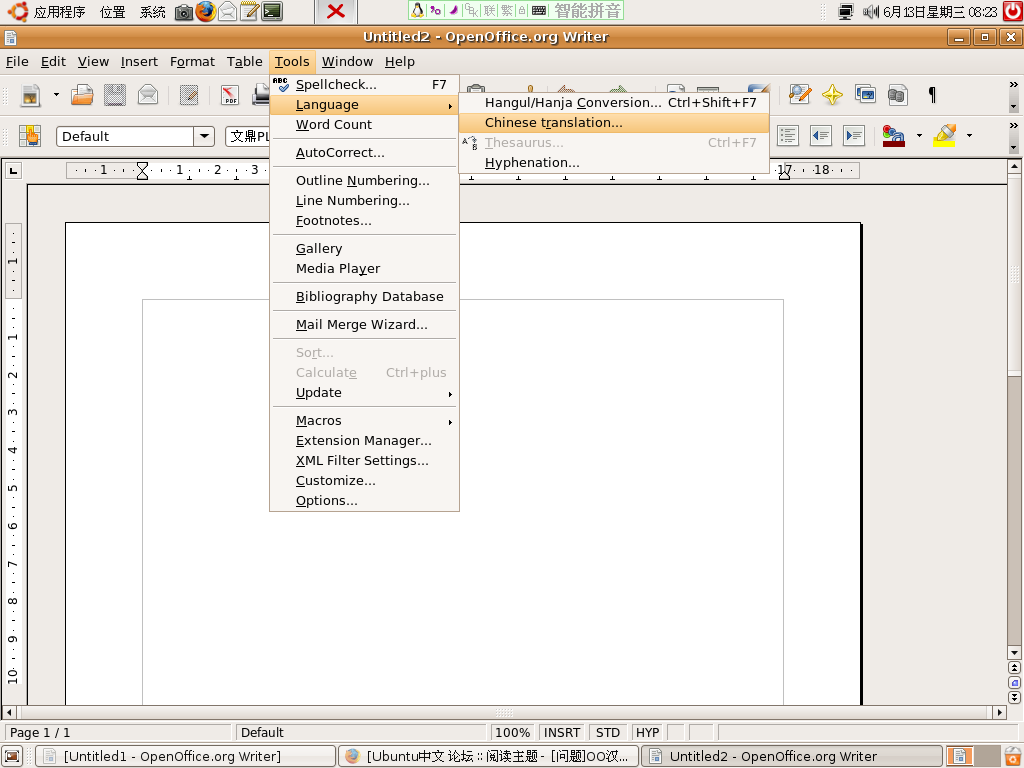The width and height of the screenshot is (1024, 768).
Task: Click the Show Desktop taskbar icon
Action: 12,756
